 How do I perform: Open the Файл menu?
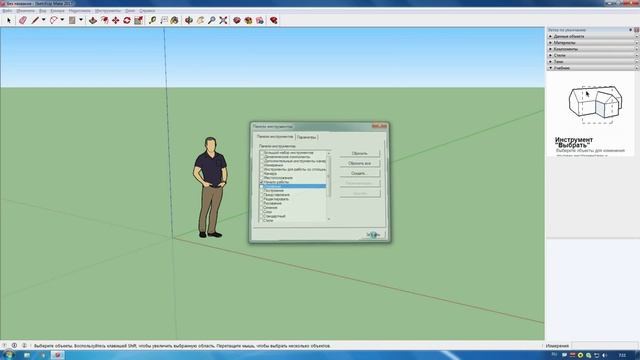(x=7, y=11)
